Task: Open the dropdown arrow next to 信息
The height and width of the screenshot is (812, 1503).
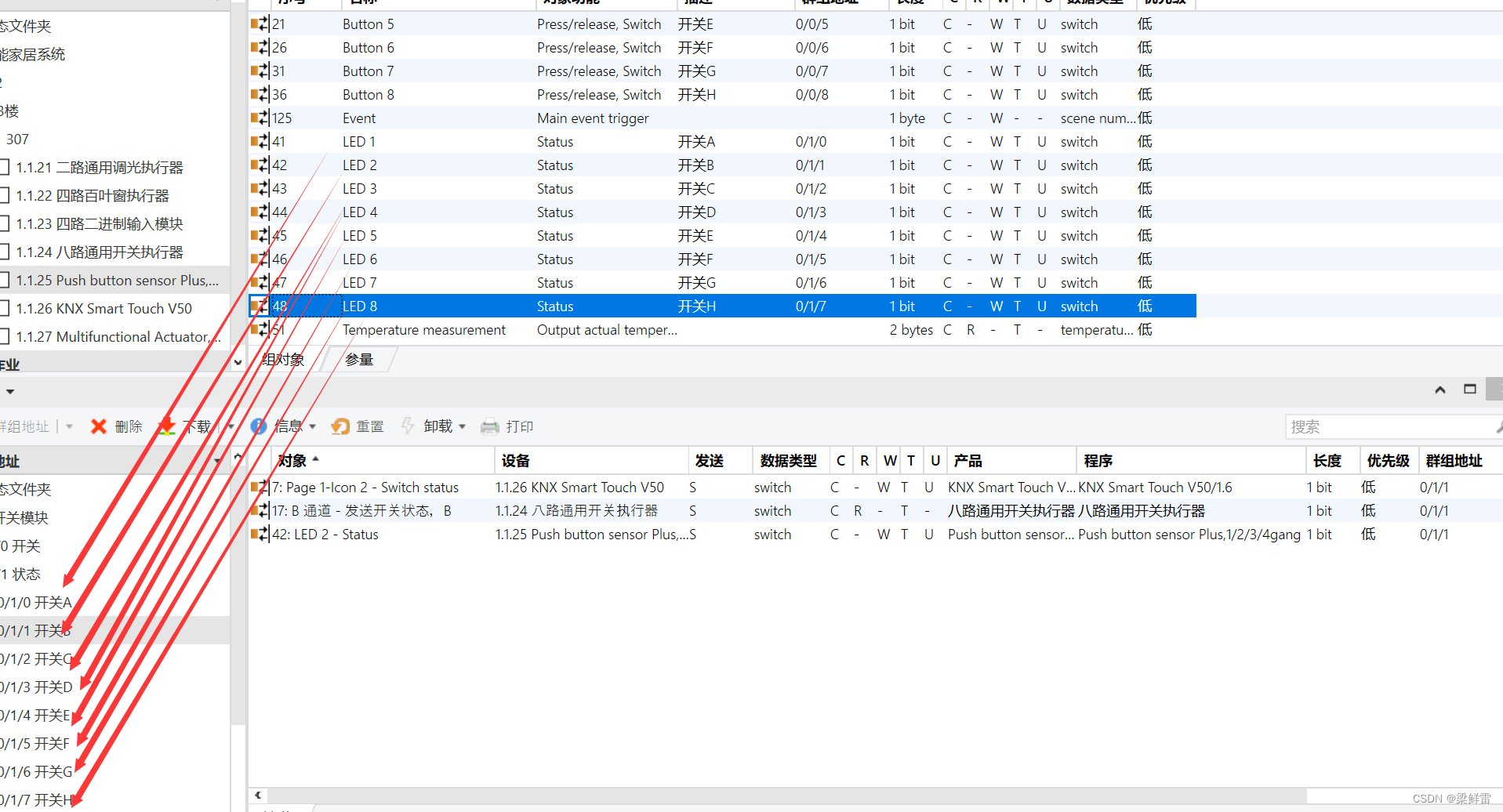Action: point(312,426)
